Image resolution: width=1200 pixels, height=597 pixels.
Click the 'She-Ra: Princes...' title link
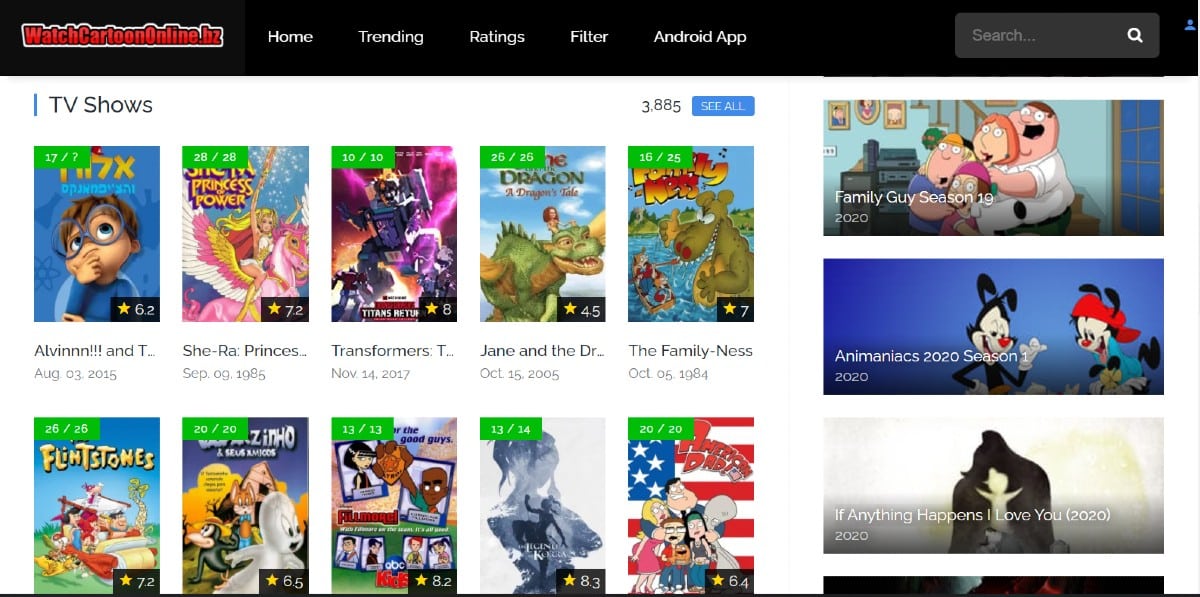(x=245, y=350)
